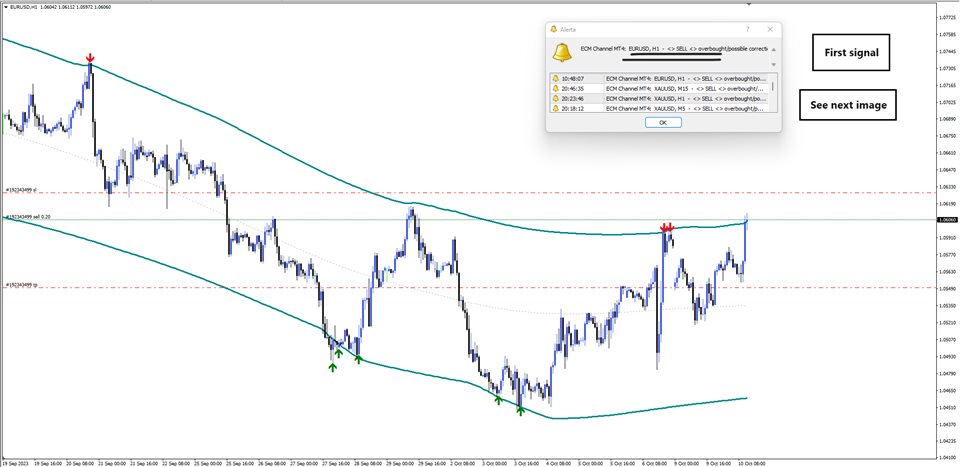Click the stop loss (sl) line label
The image size is (960, 467).
21,190
